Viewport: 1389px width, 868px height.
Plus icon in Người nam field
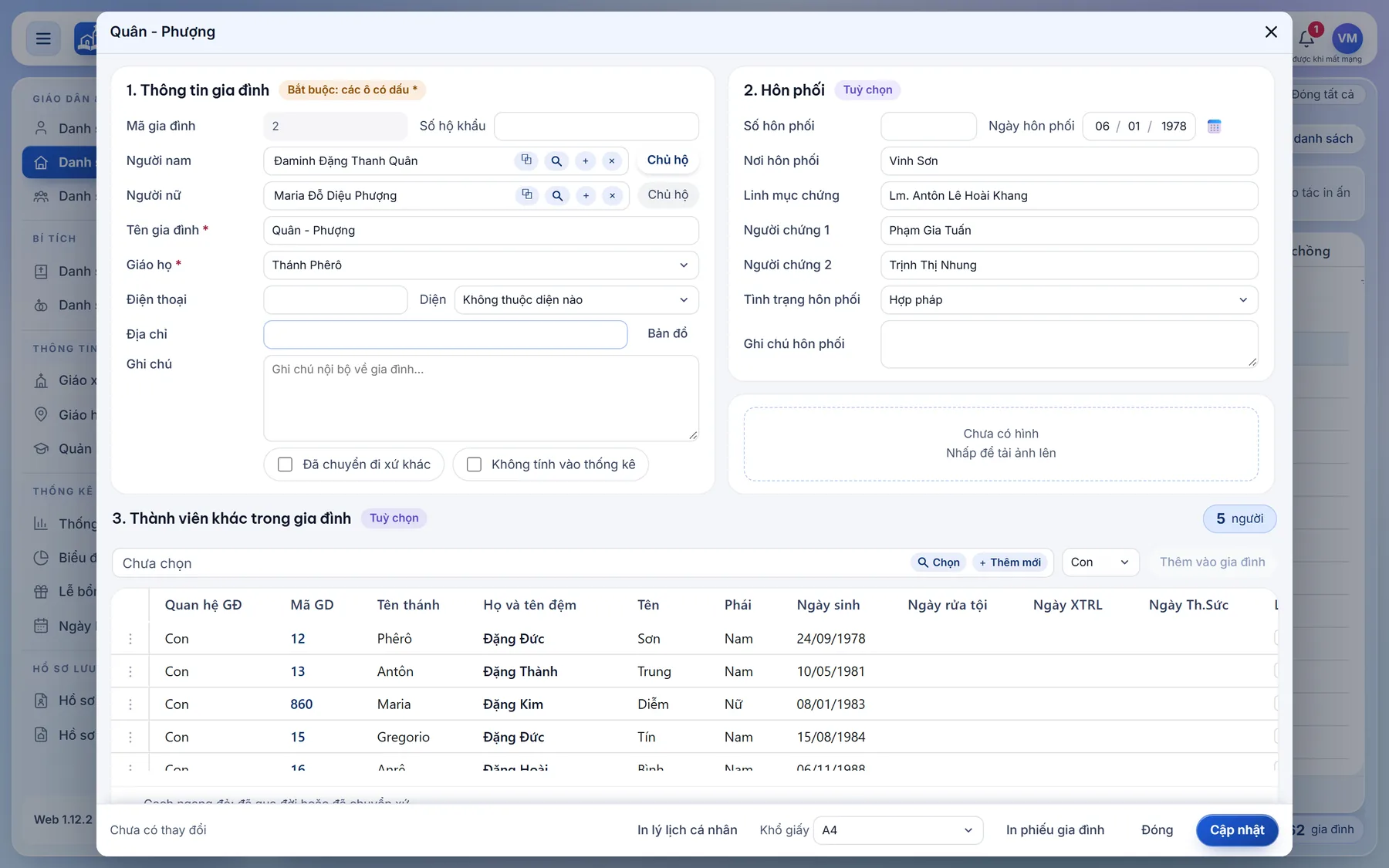point(586,161)
